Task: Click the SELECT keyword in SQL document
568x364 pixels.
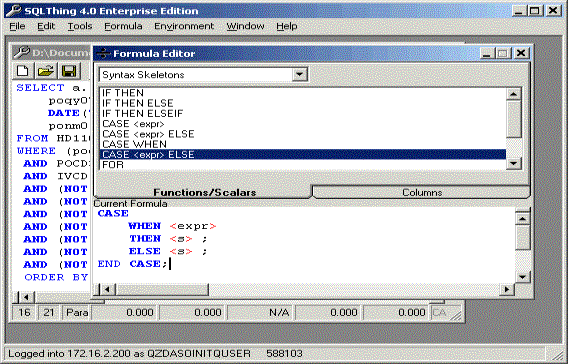Action: (x=40, y=88)
